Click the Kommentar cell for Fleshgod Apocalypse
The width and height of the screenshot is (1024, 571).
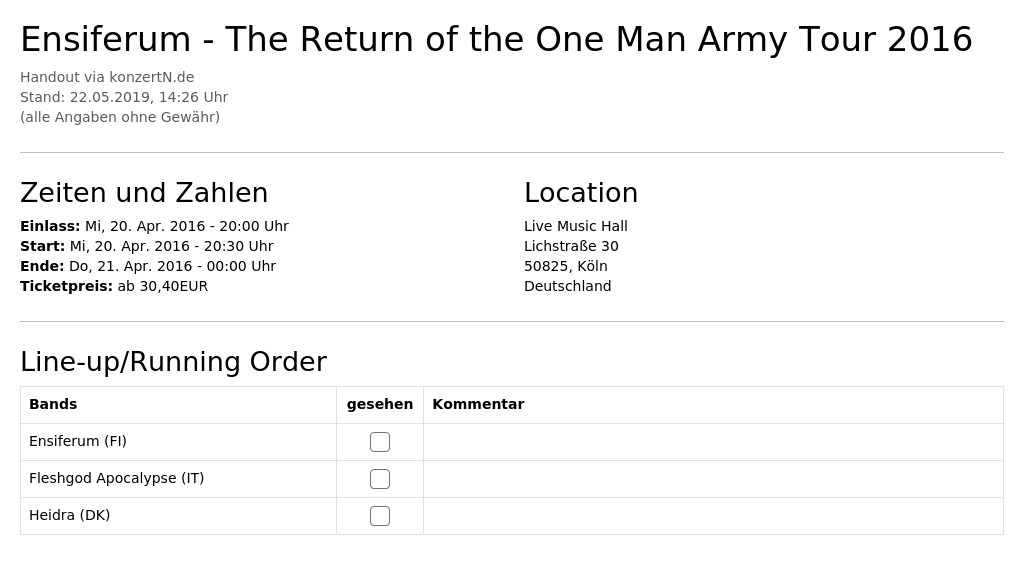[x=713, y=479]
